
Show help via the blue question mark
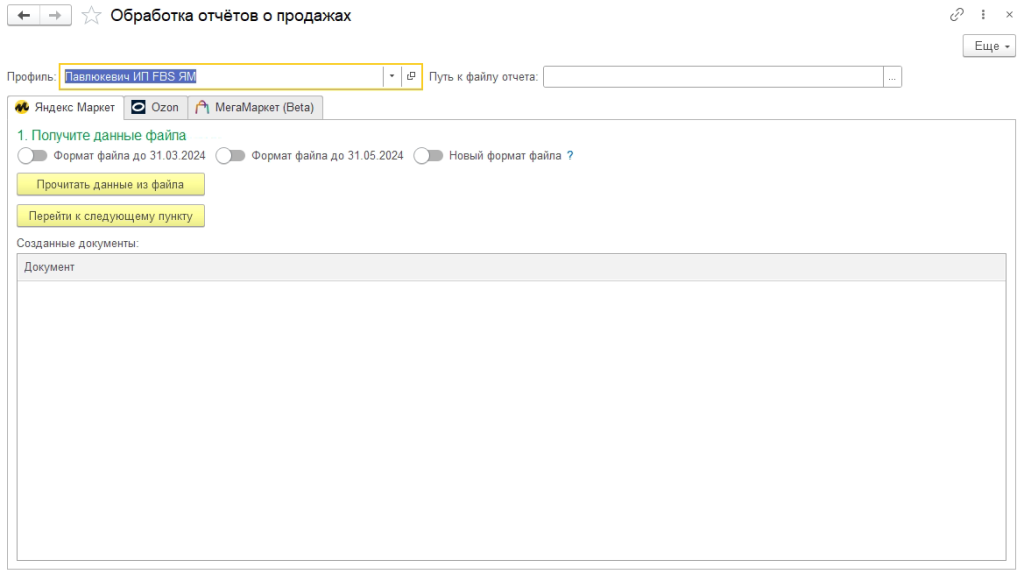pos(570,155)
